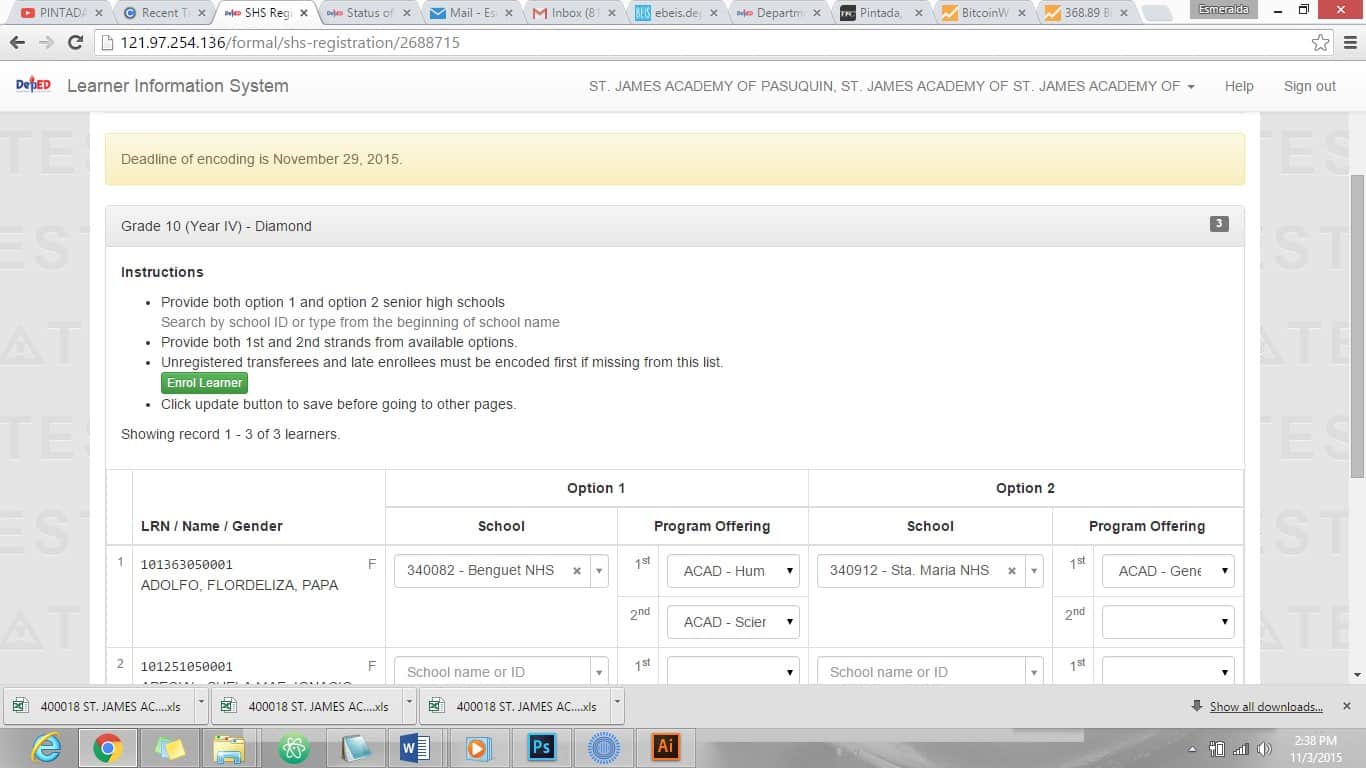Screen dimensions: 1366x768
Task: Open the ACAD - Hum 1st program dropdown
Action: pos(733,571)
